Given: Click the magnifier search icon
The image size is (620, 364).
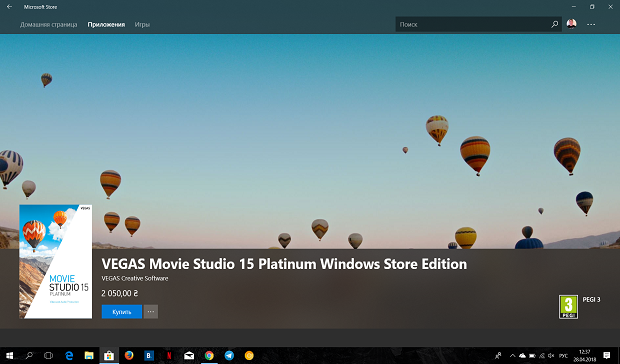Looking at the screenshot, I should 554,25.
